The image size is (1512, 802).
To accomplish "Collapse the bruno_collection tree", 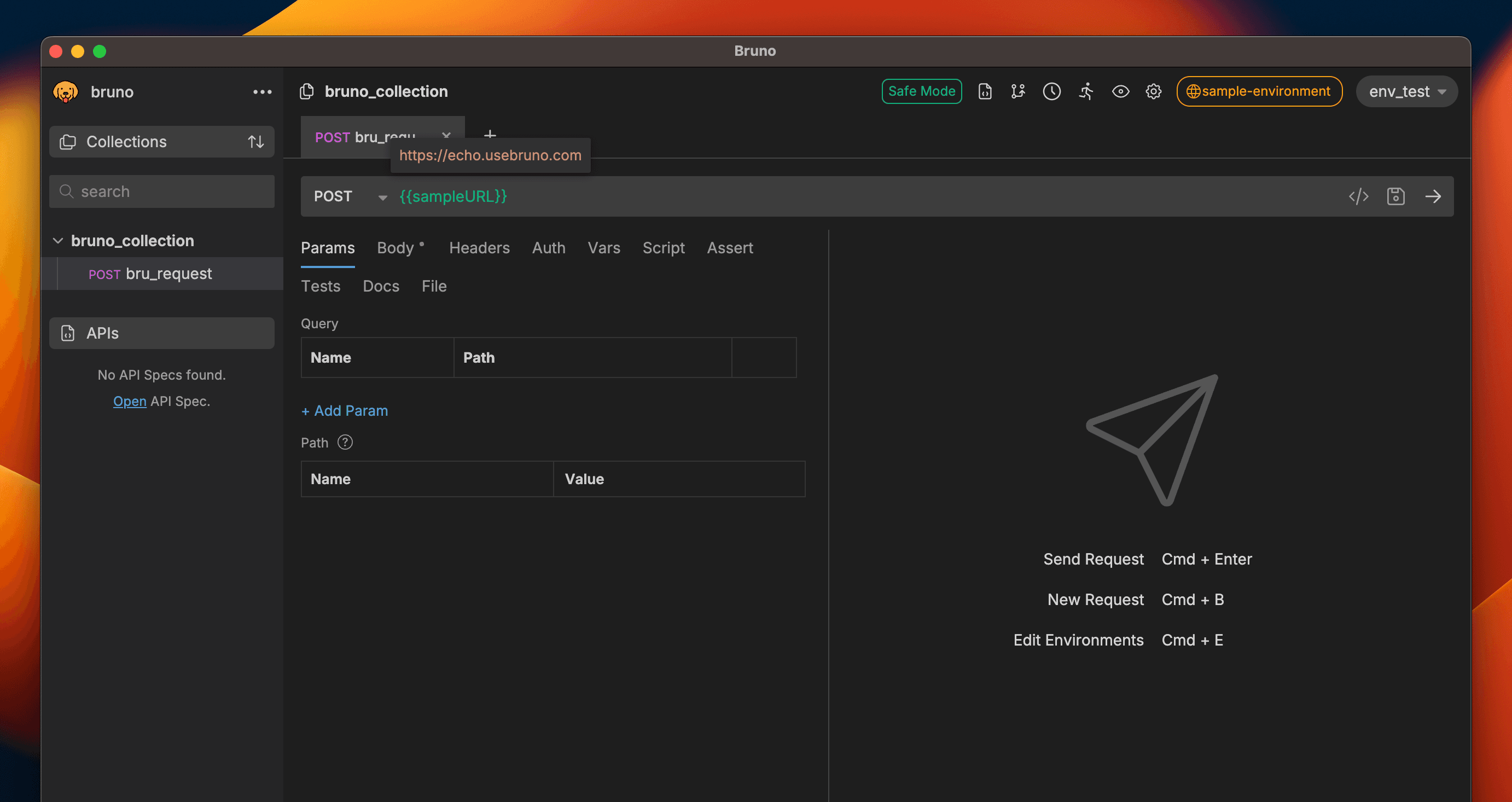I will 58,241.
